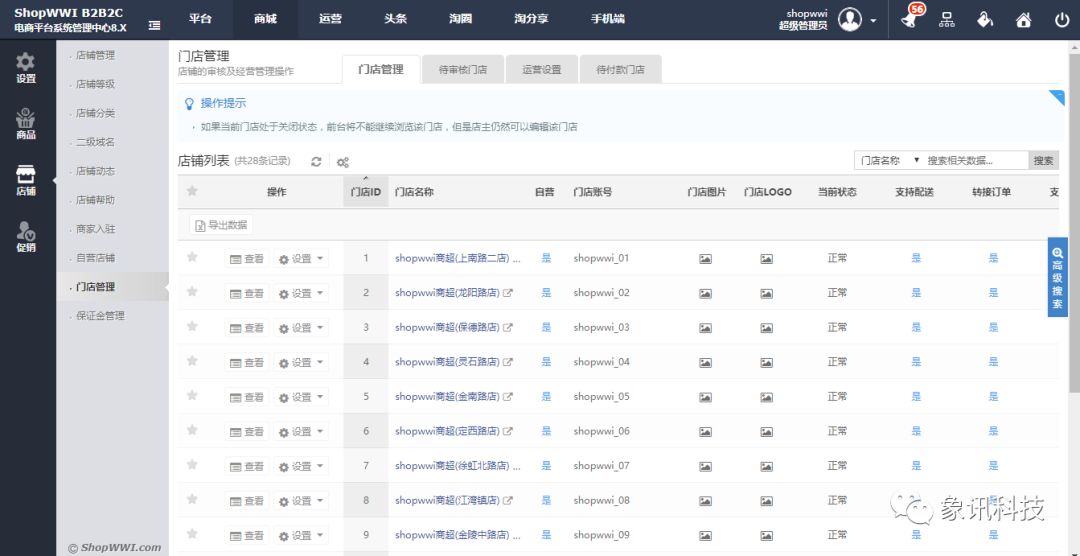Viewport: 1080px width, 556px height.
Task: Open 店铺 store section in sidebar
Action: tap(26, 181)
